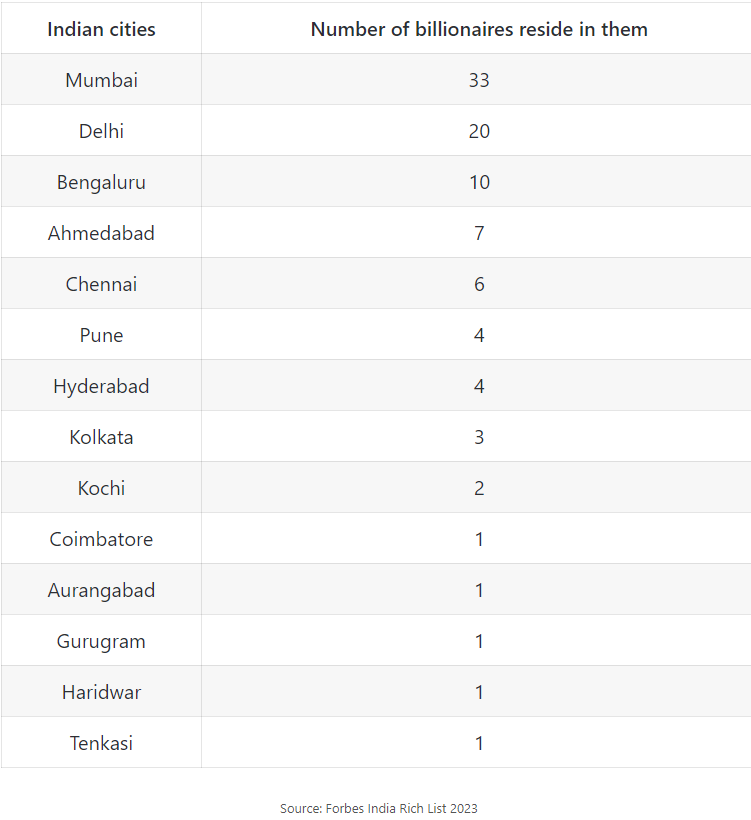Click the Tenkasi row label

(101, 743)
